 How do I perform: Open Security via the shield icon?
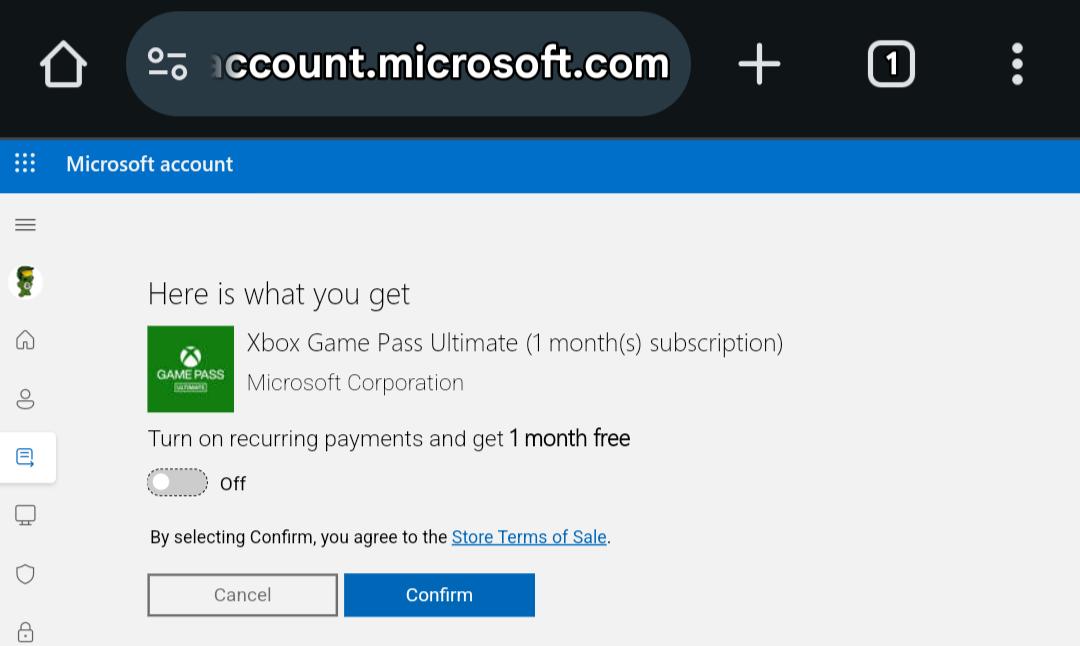point(25,573)
